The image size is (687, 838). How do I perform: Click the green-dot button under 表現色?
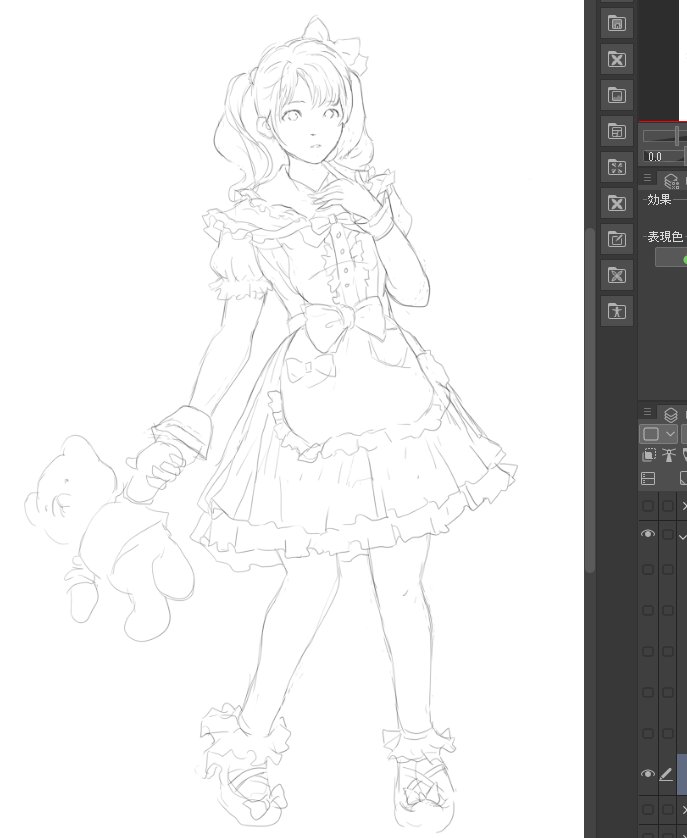[671, 258]
